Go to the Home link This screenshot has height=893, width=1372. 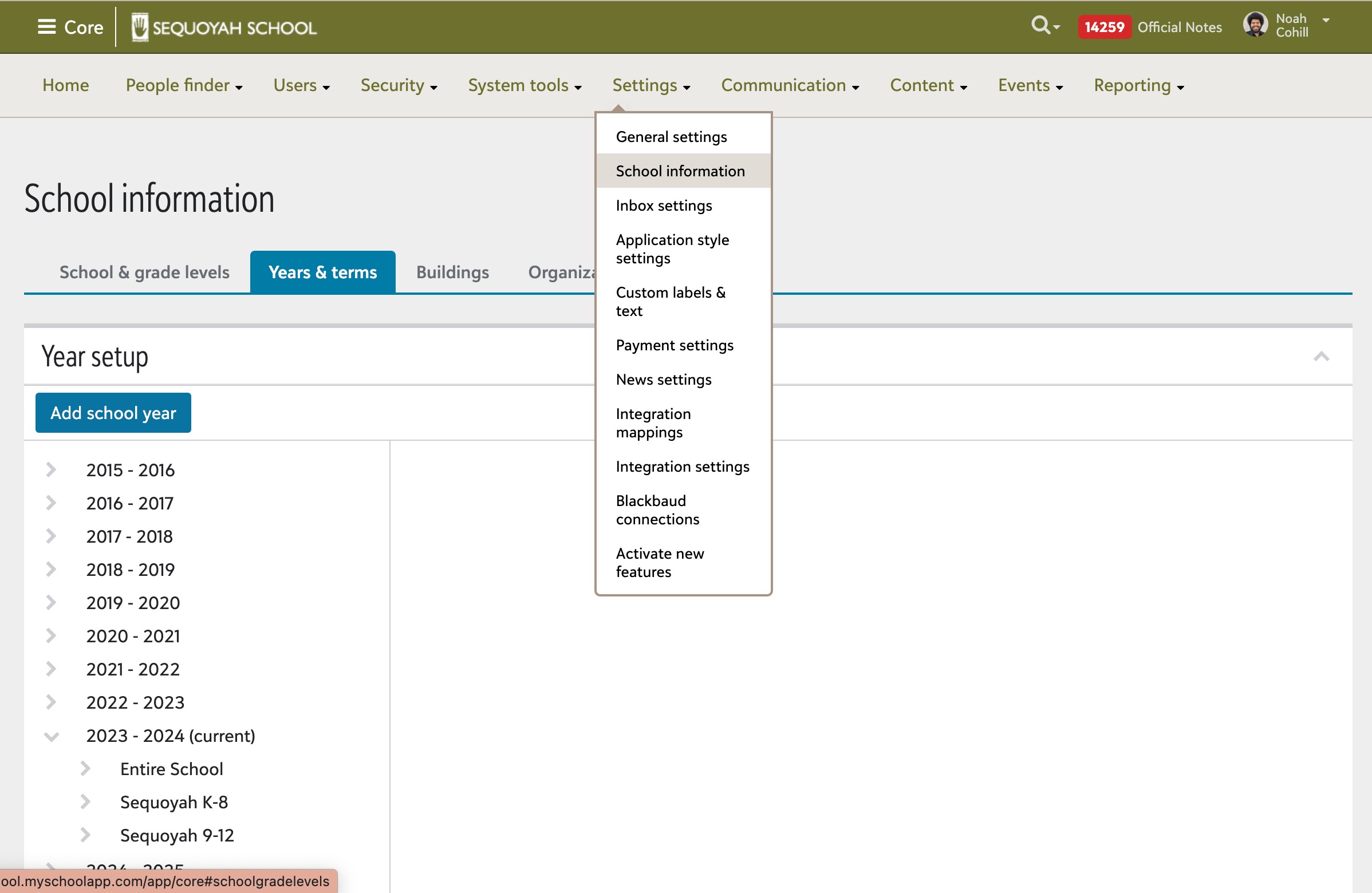[x=66, y=85]
